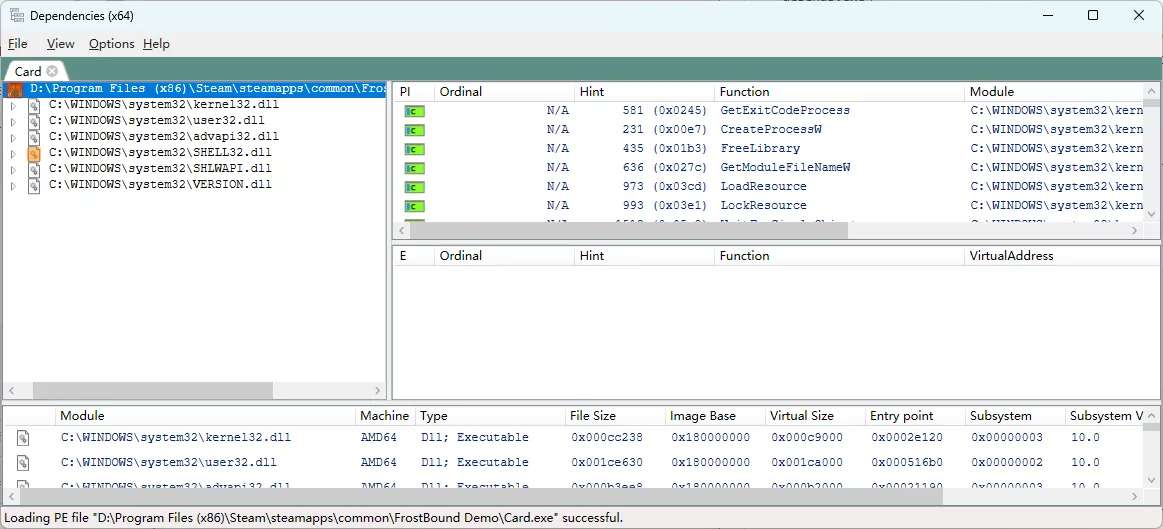Open the View menu

[x=60, y=44]
